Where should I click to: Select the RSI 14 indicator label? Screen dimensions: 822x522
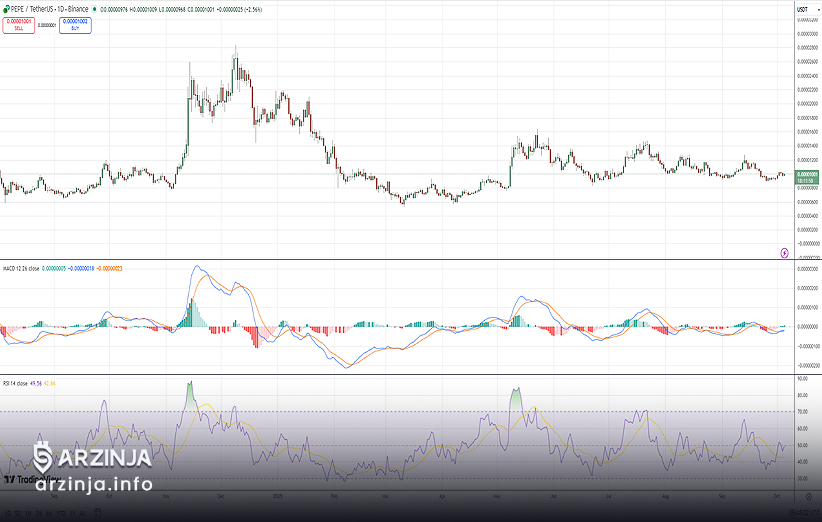point(14,383)
